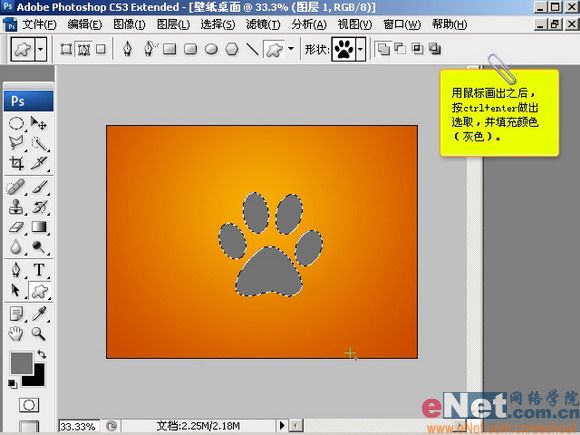Open the 分析(A) menu
The image size is (580, 435).
pos(309,25)
